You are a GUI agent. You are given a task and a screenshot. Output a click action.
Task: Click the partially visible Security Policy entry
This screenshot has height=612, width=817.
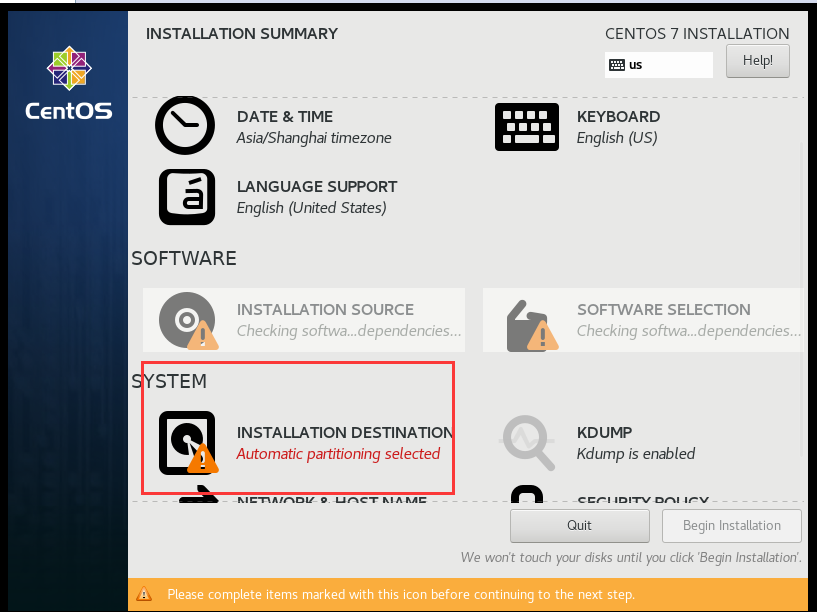click(610, 494)
